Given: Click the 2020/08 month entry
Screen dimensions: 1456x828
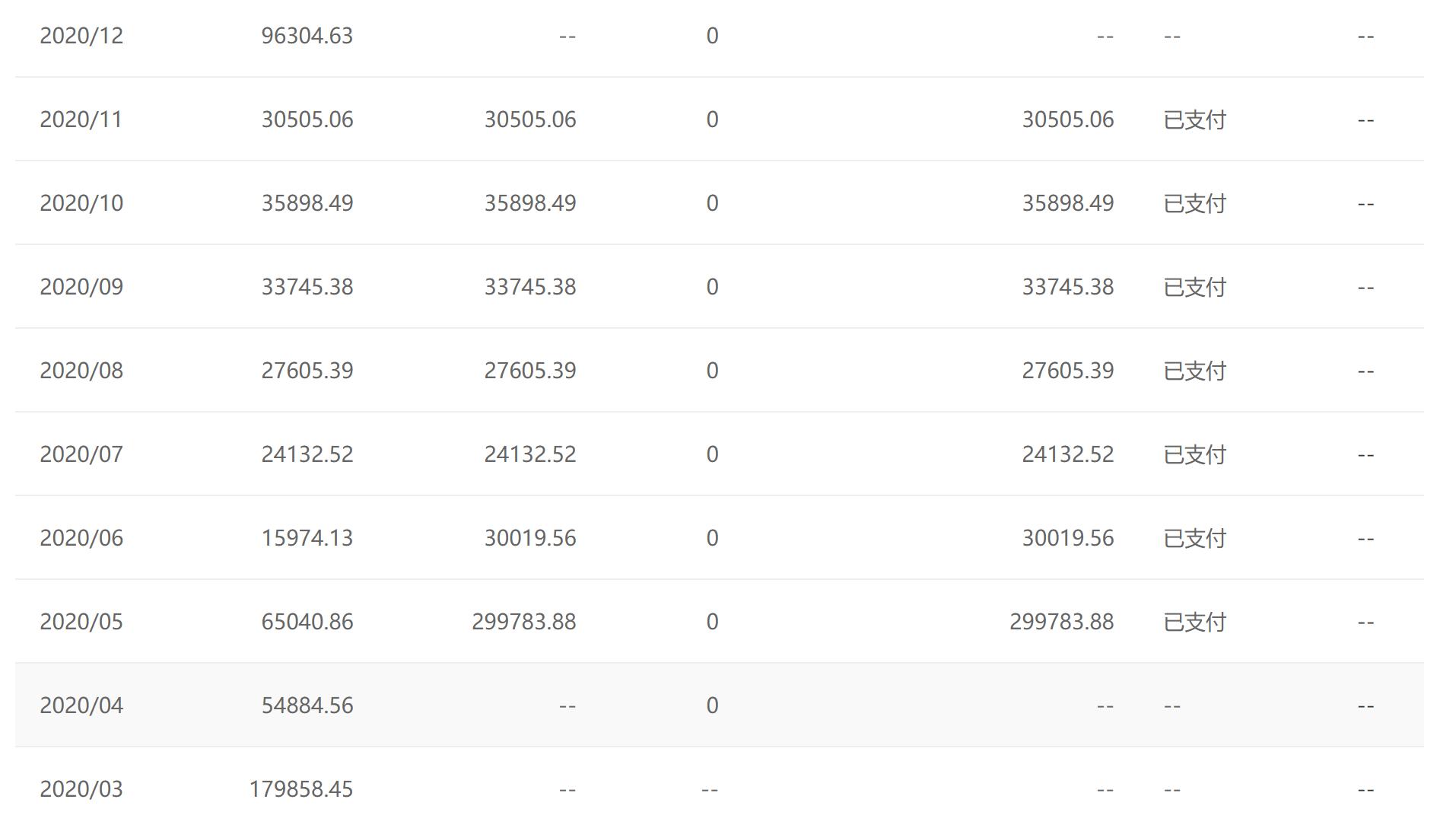Looking at the screenshot, I should point(81,371).
